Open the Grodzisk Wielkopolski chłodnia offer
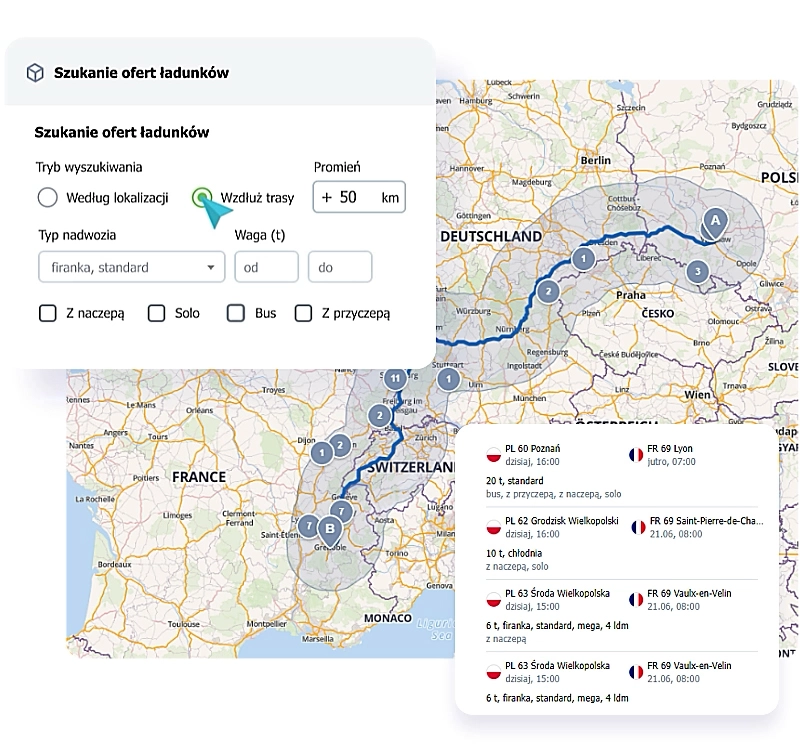The image size is (800, 752). point(621,543)
